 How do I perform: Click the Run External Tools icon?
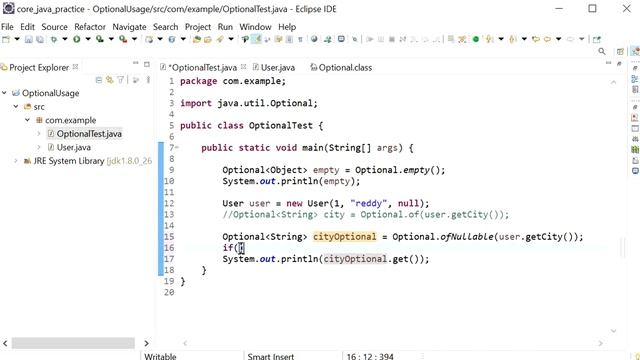tap(123, 39)
